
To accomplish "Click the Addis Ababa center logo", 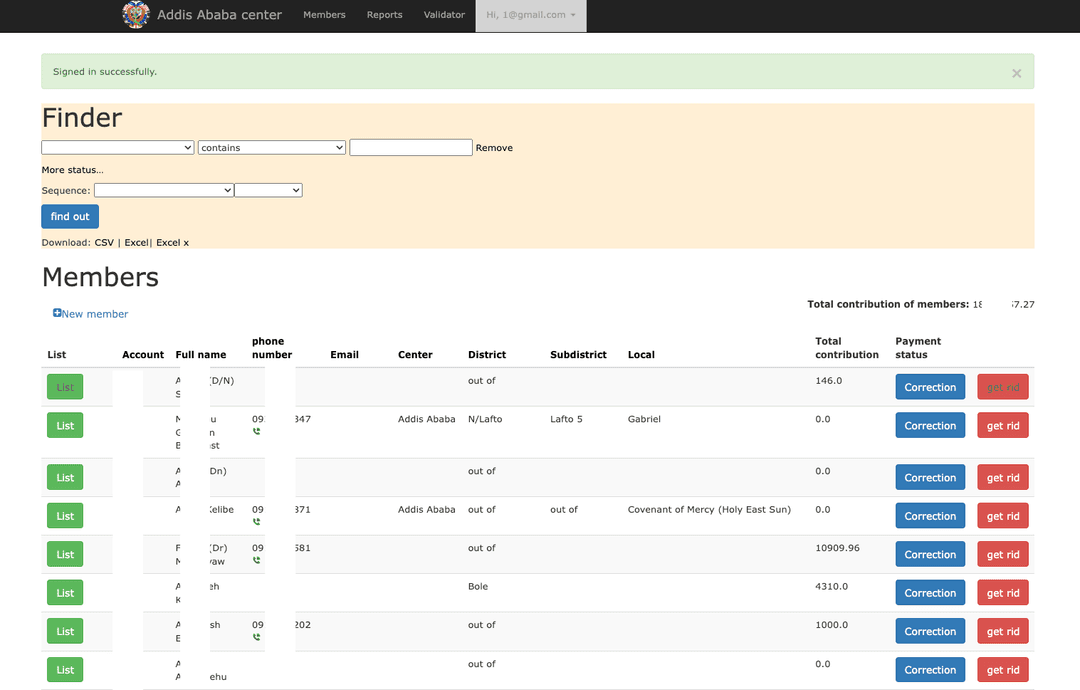I will (x=136, y=15).
